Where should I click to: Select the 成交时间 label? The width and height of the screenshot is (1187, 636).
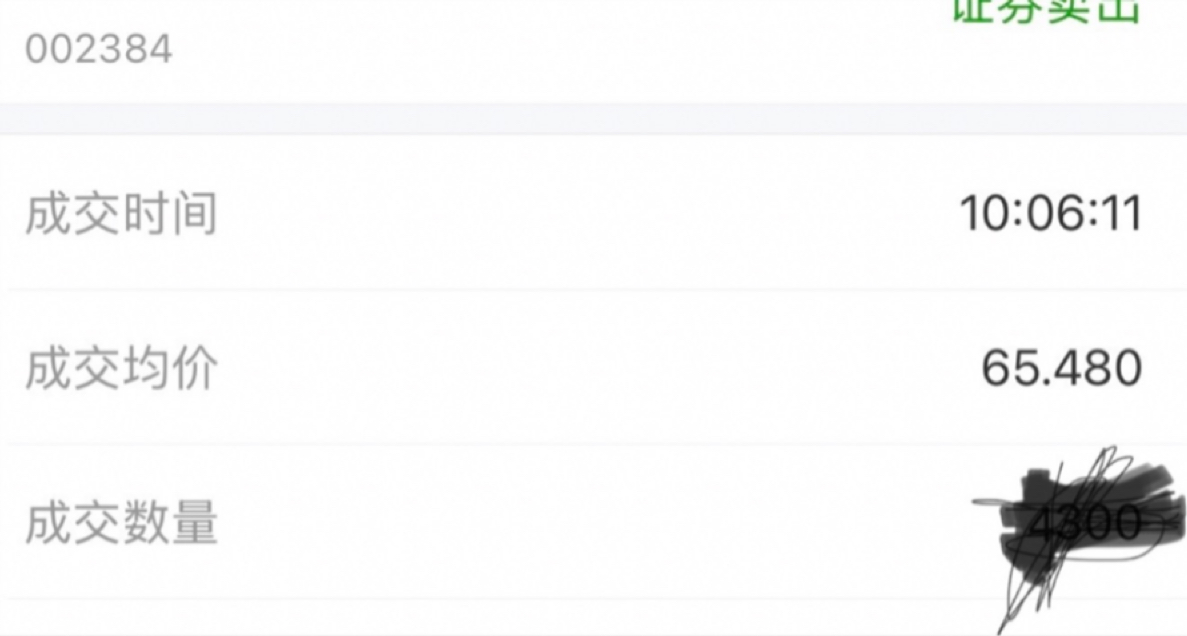(121, 213)
